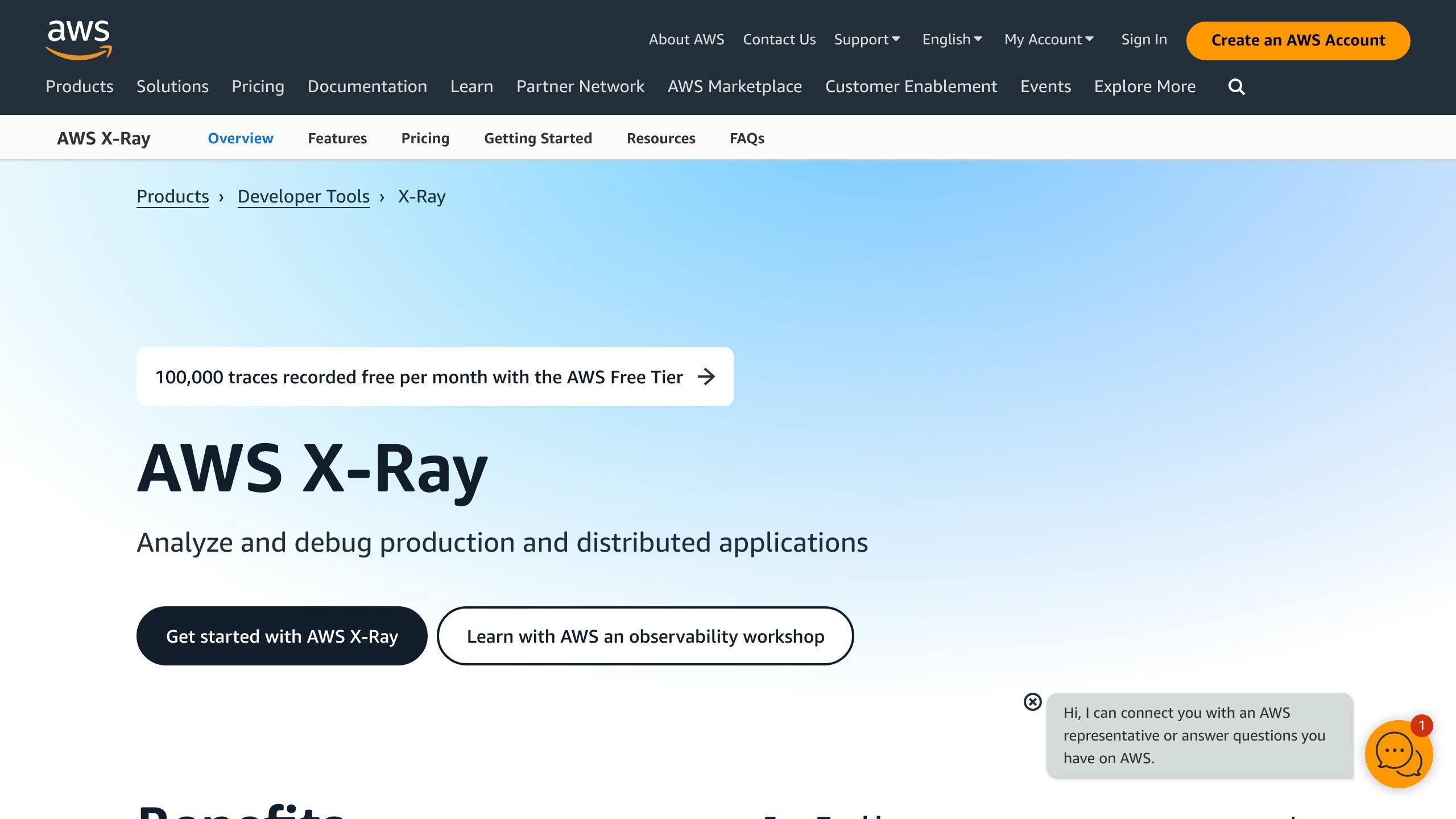The image size is (1456, 819).
Task: Select the Overview tab
Action: pos(241,138)
